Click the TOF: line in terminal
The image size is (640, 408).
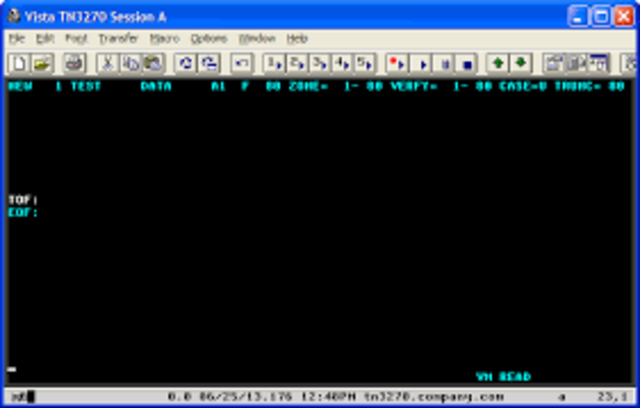(x=23, y=200)
